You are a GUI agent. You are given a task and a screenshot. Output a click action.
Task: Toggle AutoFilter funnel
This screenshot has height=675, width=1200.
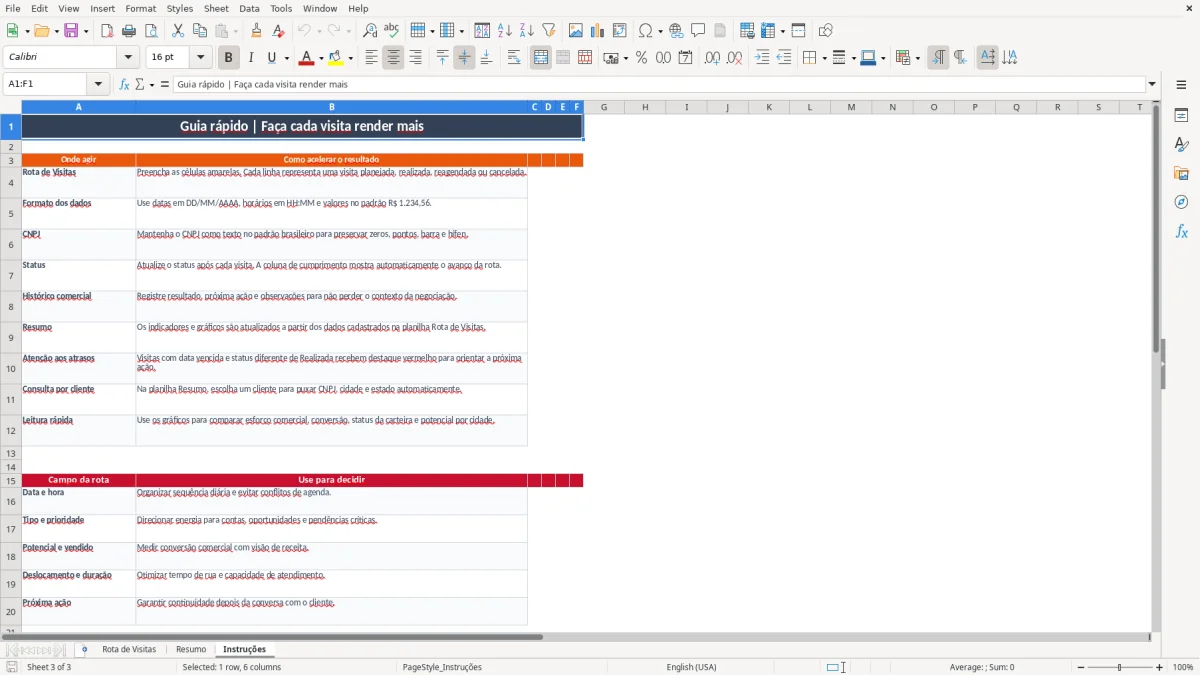coord(548,31)
